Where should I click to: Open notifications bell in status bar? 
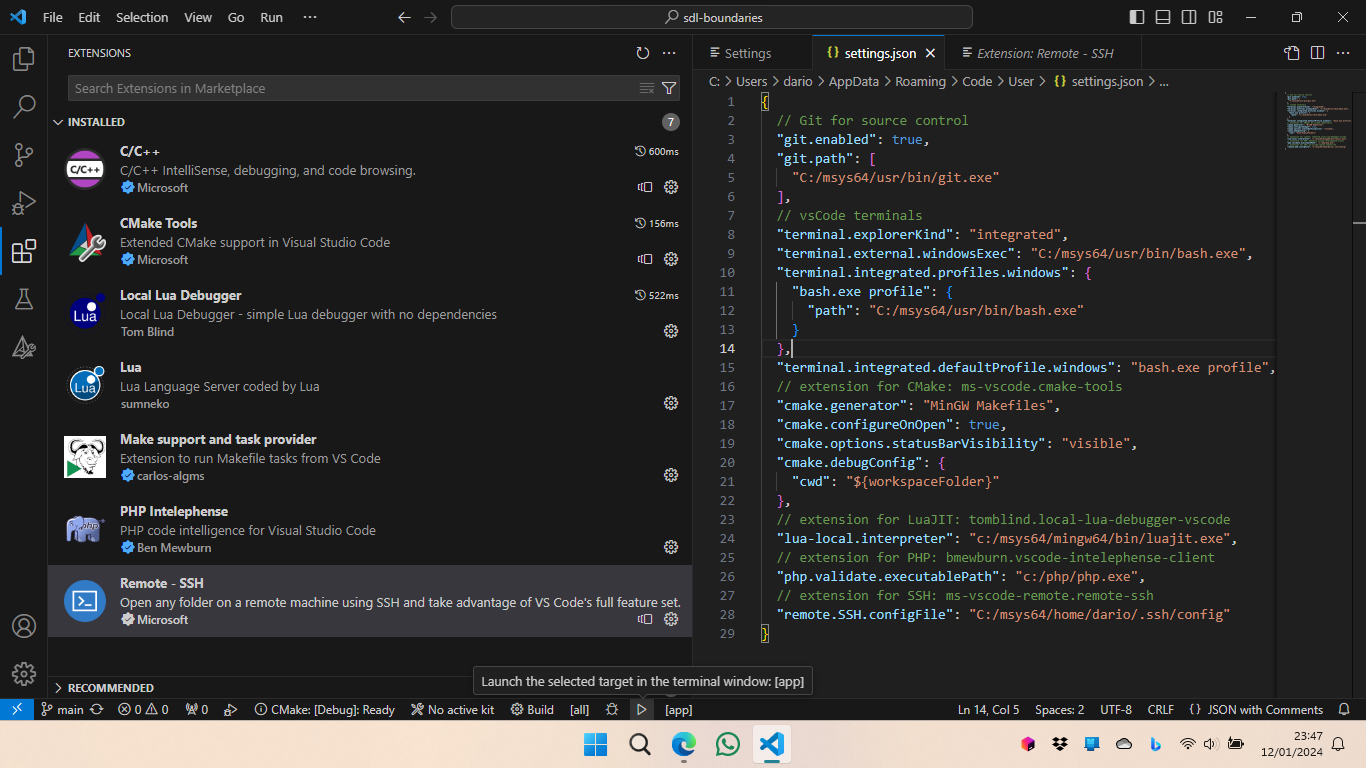tap(1344, 709)
